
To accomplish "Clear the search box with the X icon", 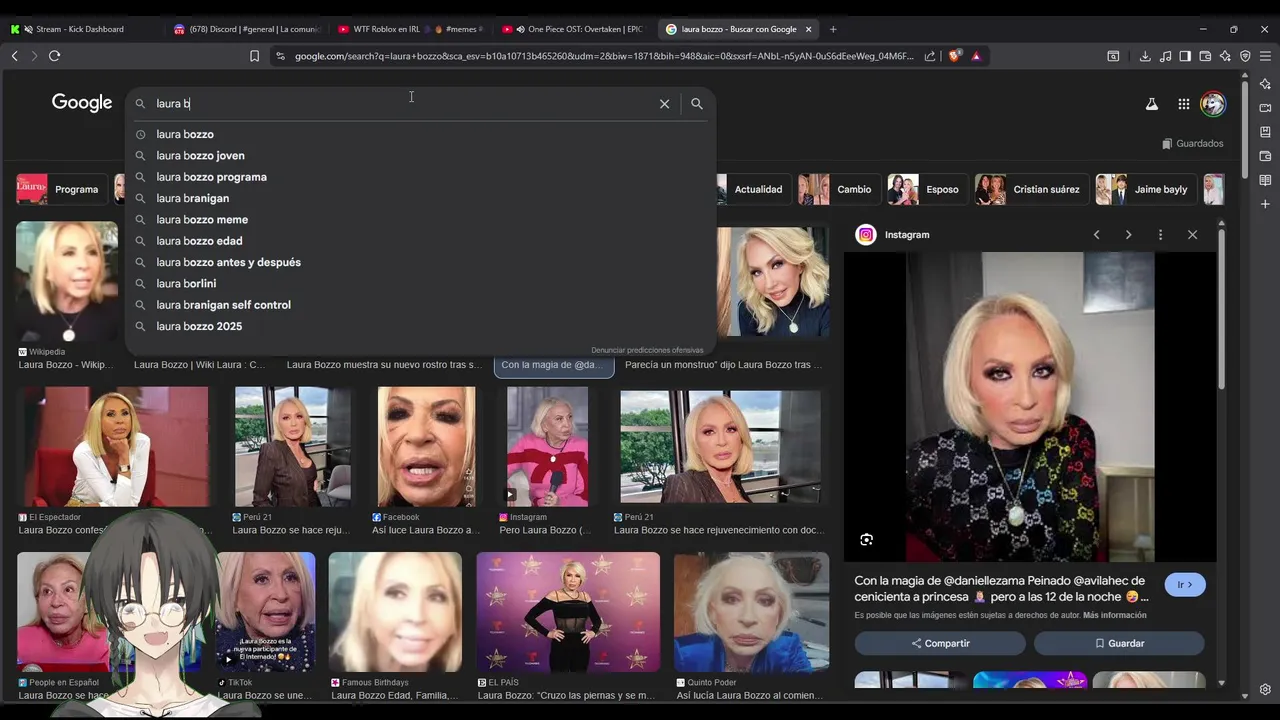I will click(x=664, y=104).
